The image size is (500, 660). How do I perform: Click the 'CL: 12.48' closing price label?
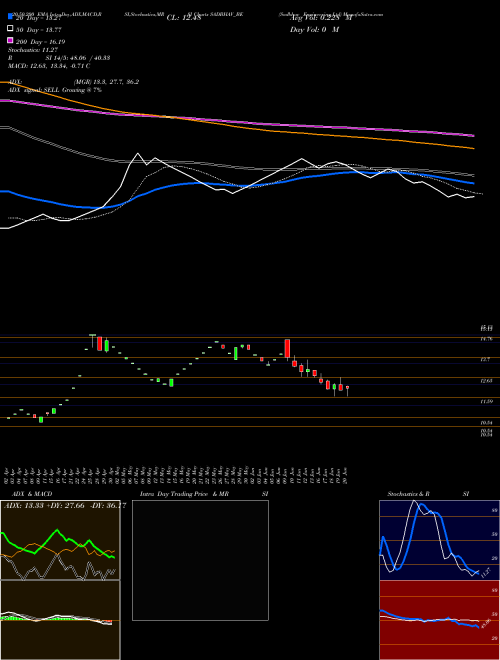[x=184, y=18]
